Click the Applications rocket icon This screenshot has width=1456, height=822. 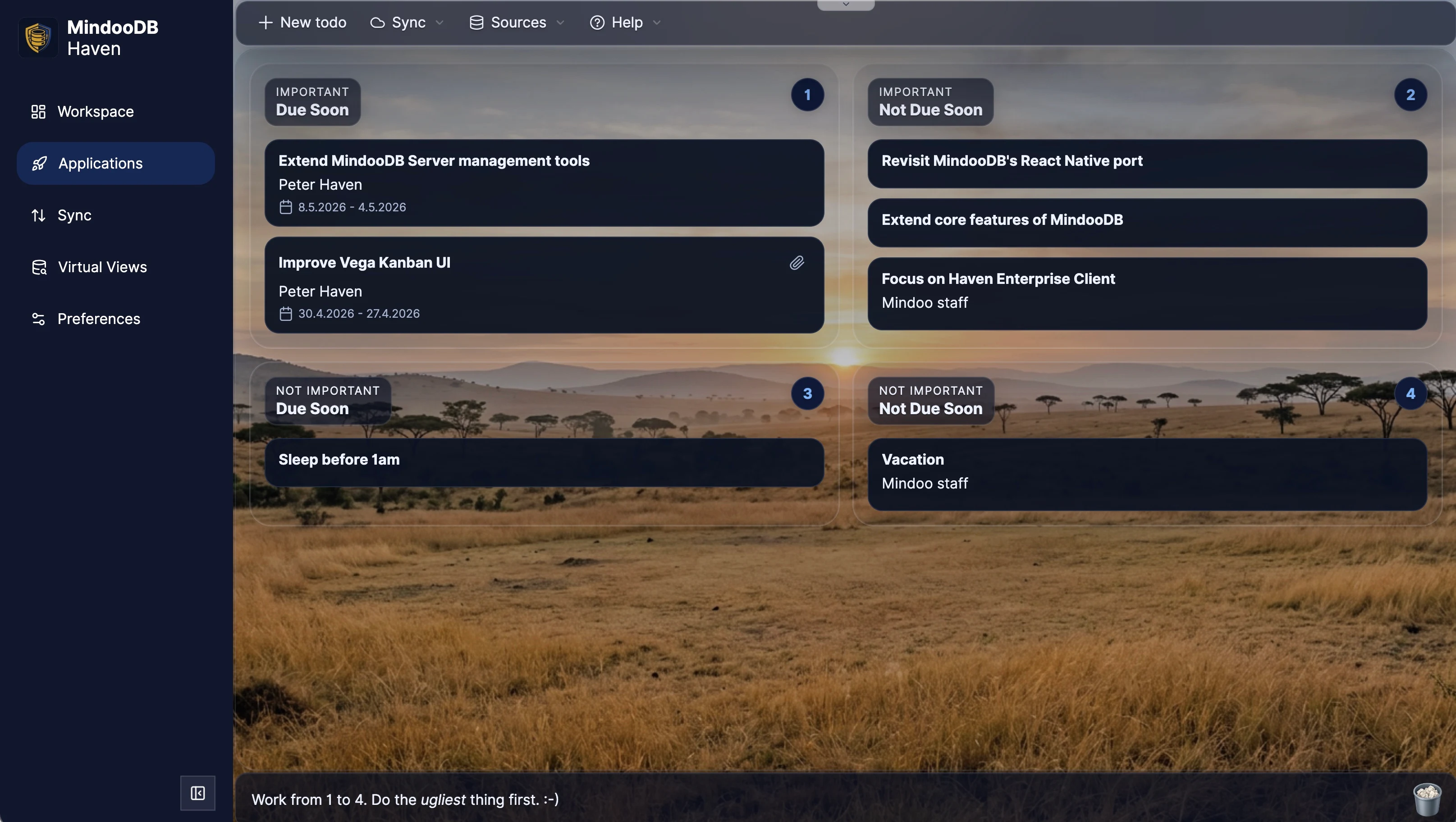(x=38, y=163)
